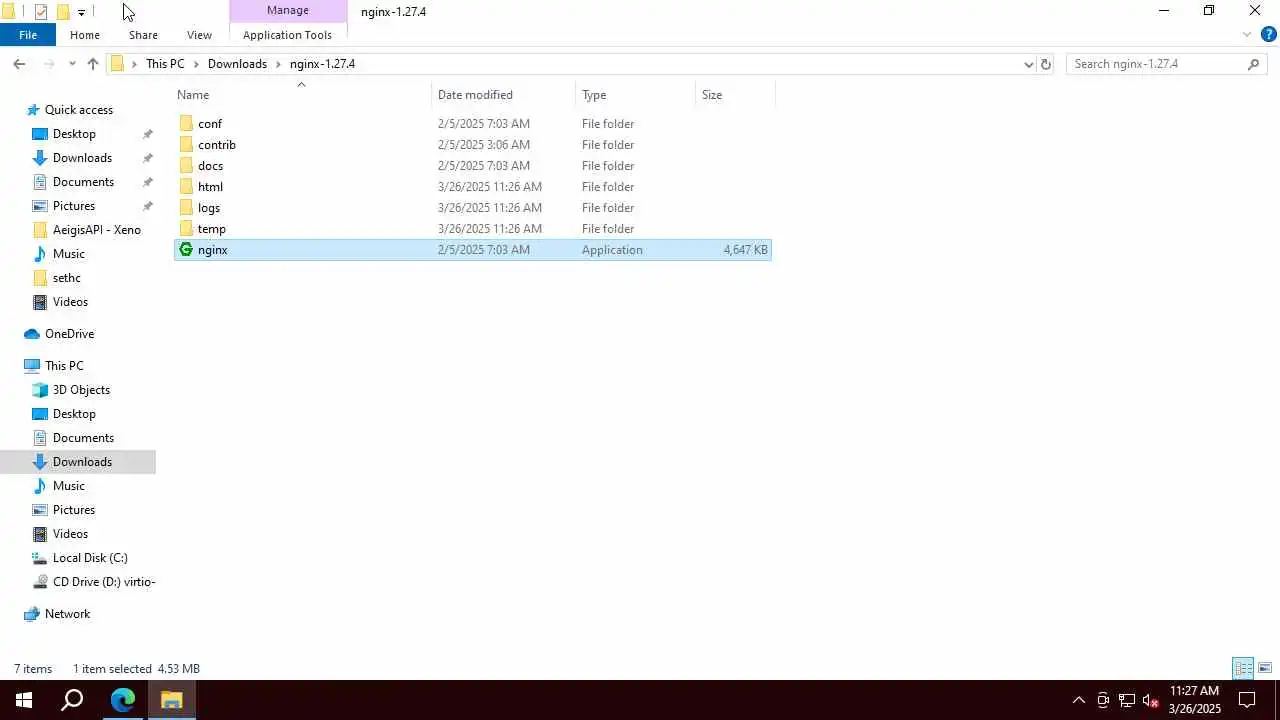Open CD Drive (D:) virtio

pyautogui.click(x=104, y=582)
